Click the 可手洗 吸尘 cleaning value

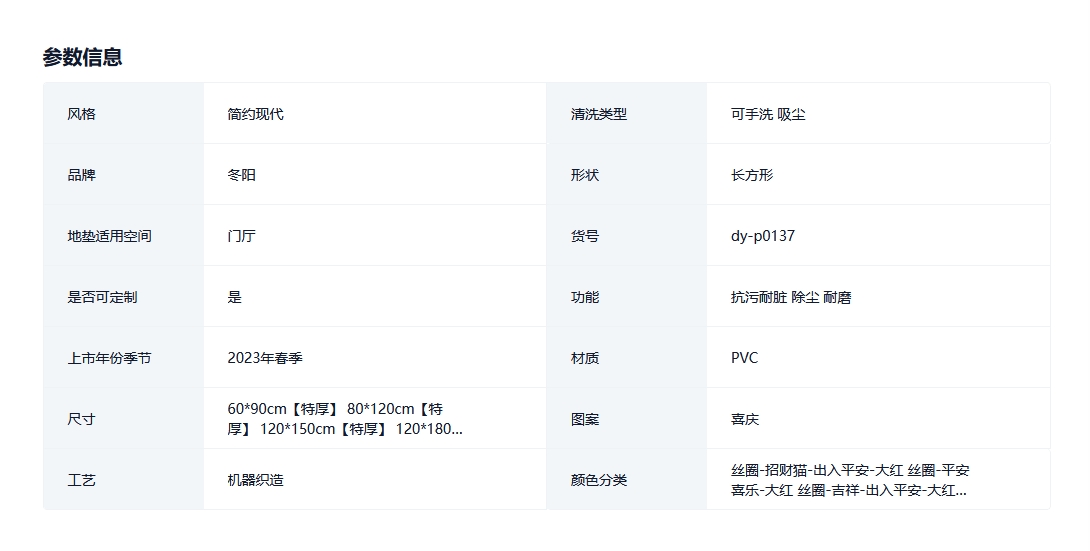pyautogui.click(x=767, y=114)
